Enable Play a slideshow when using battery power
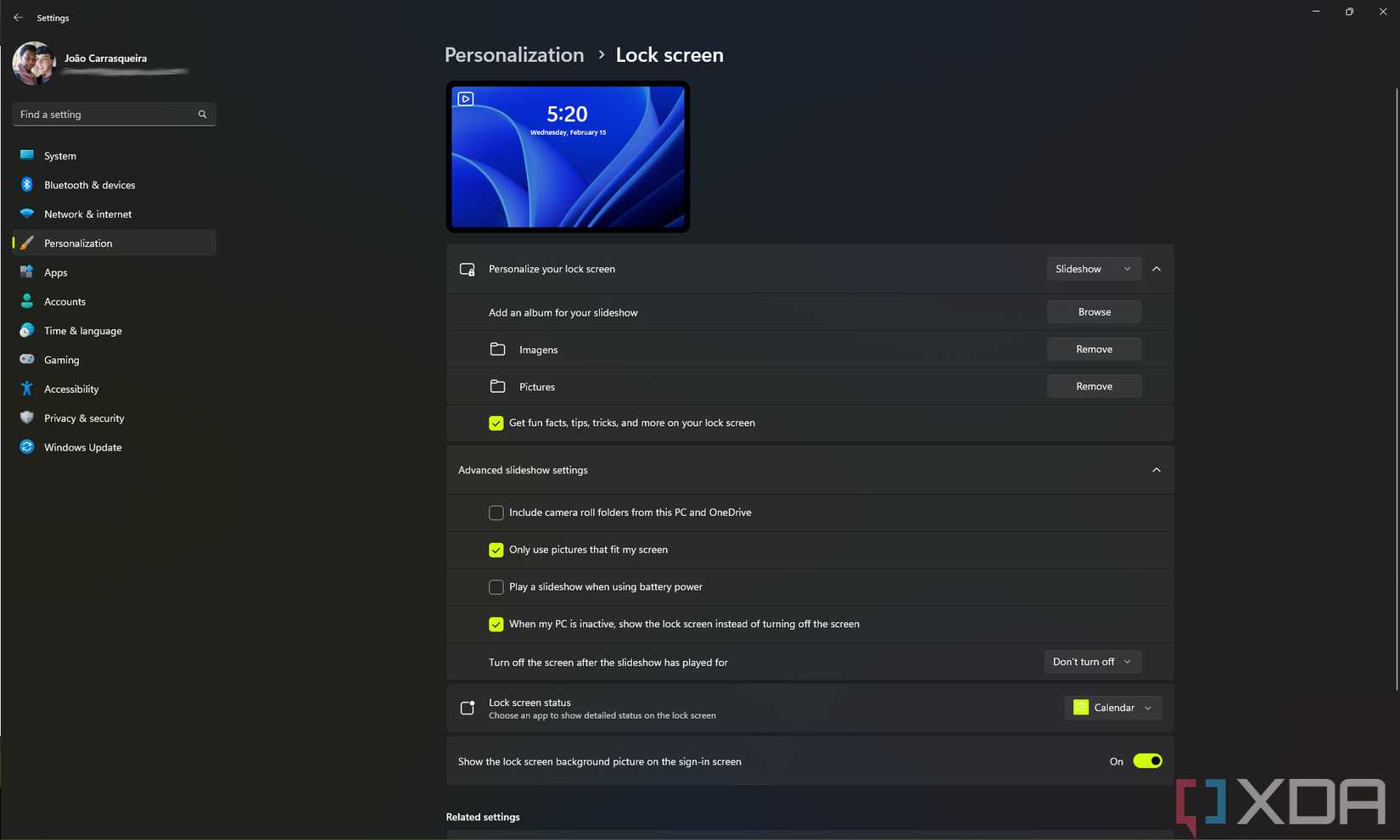Screen dimensions: 1400x840 click(x=496, y=586)
